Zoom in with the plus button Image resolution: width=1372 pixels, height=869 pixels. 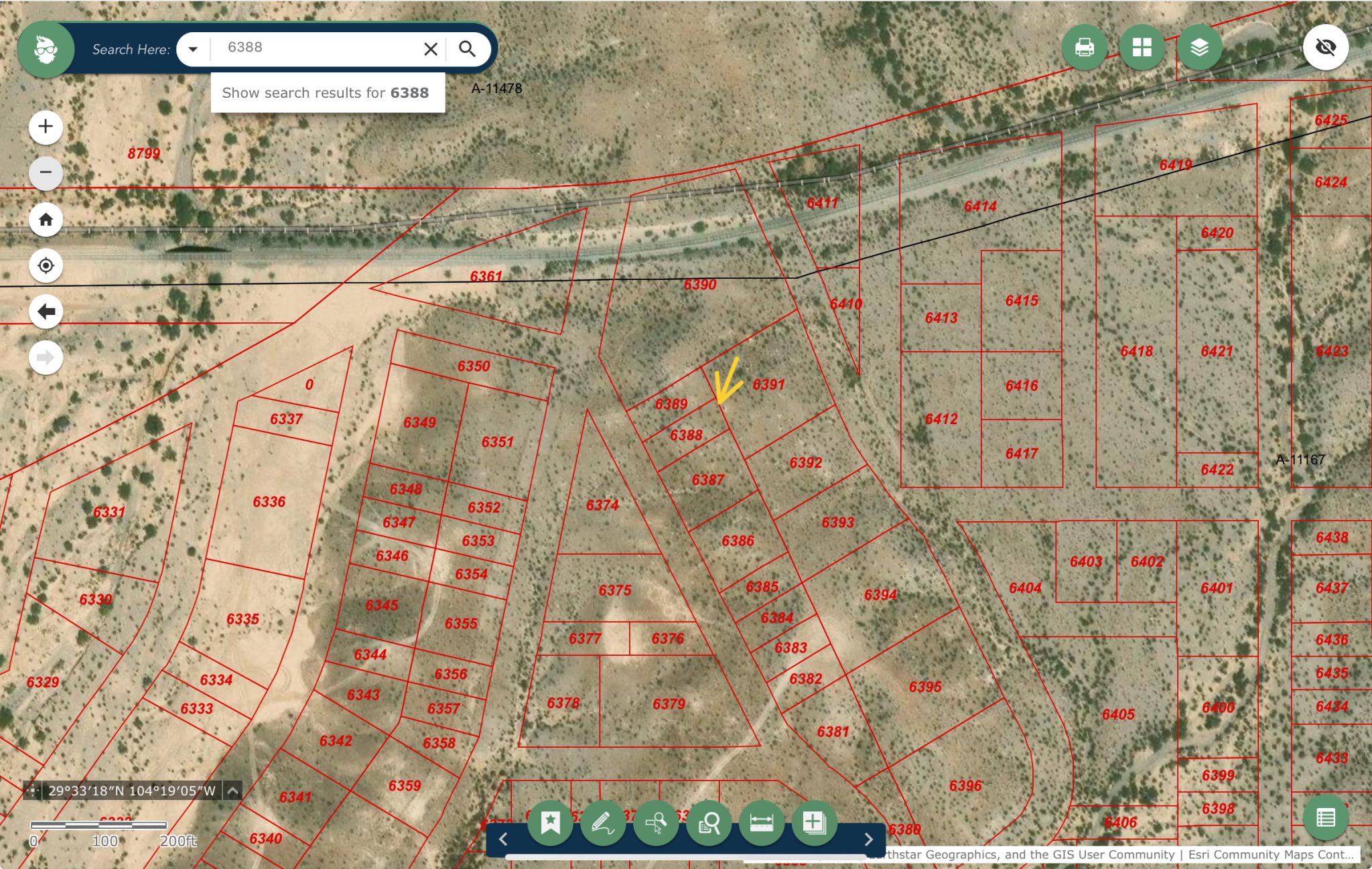(x=46, y=127)
